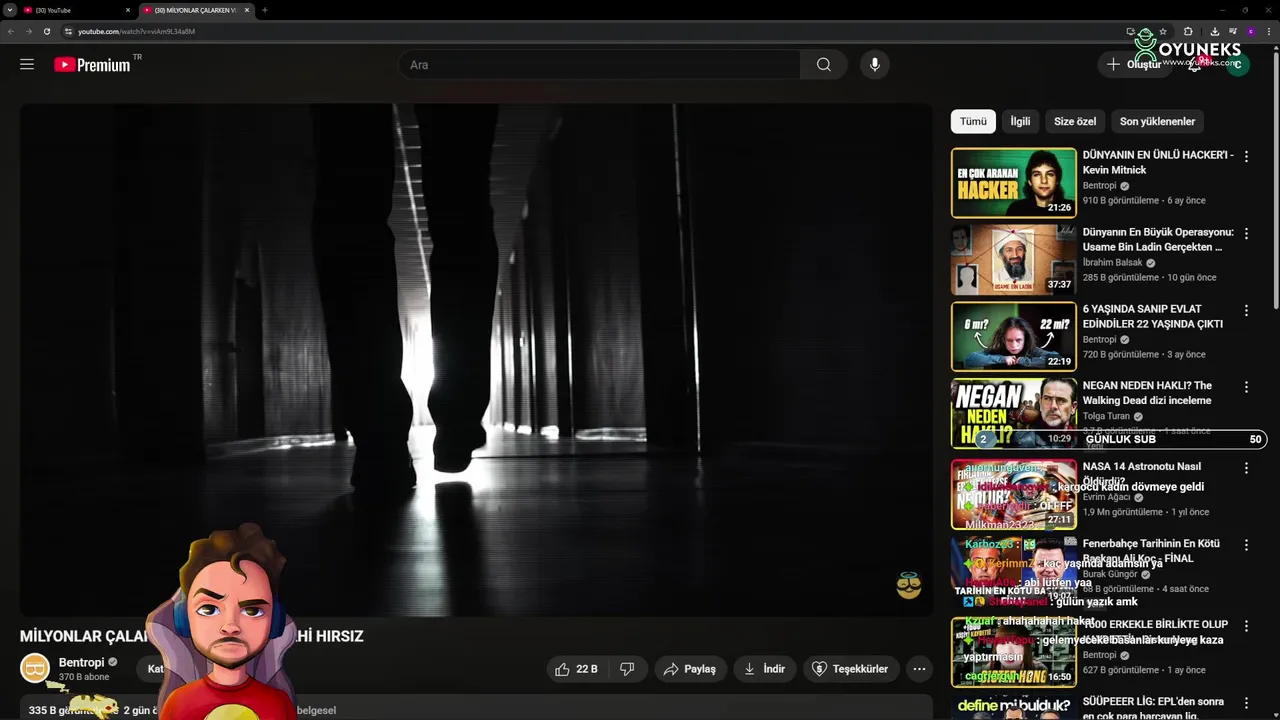1280x720 pixels.
Task: Click the Oluştur create button
Action: tap(1134, 65)
